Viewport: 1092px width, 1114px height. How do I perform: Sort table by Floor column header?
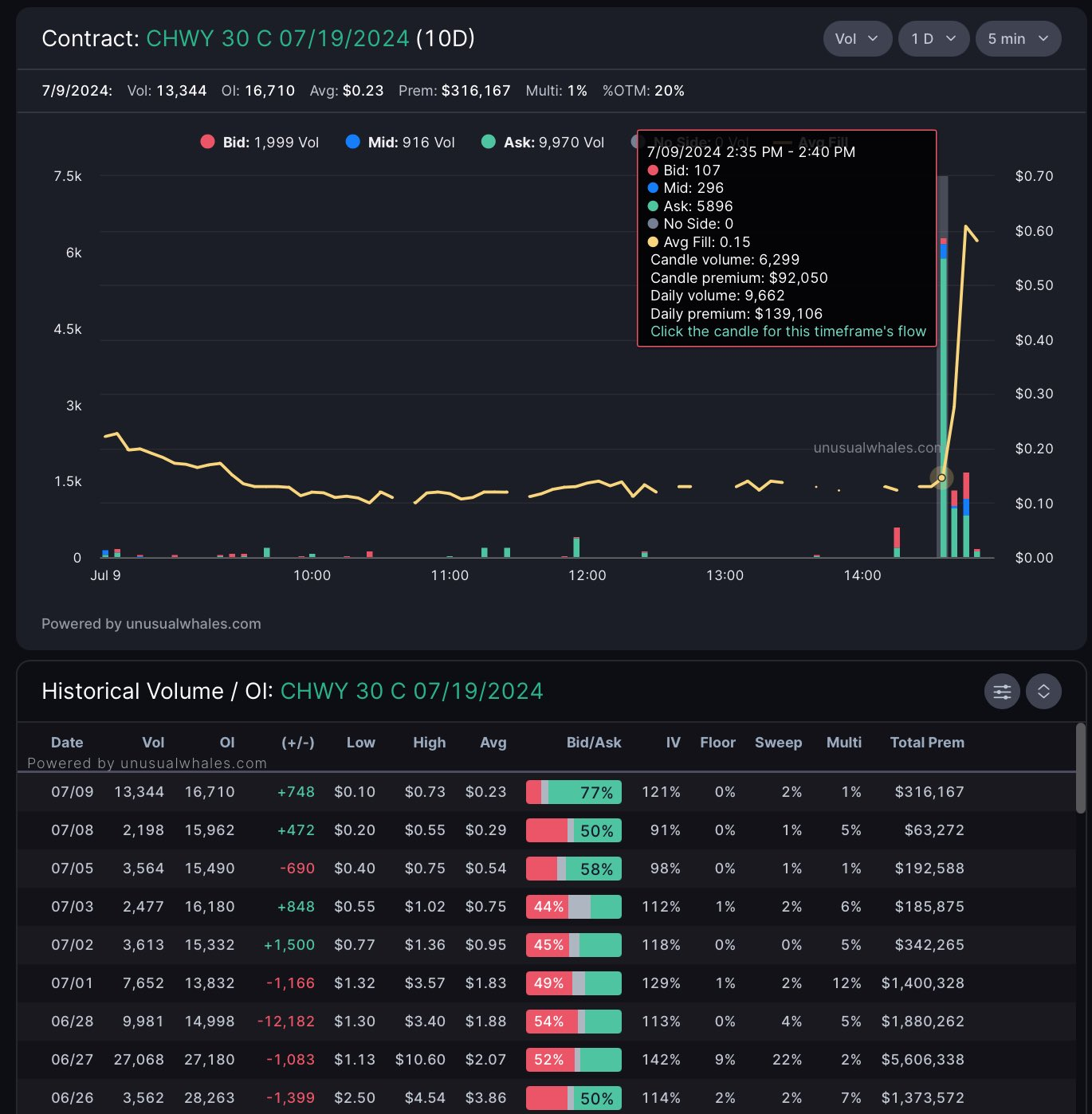(718, 743)
